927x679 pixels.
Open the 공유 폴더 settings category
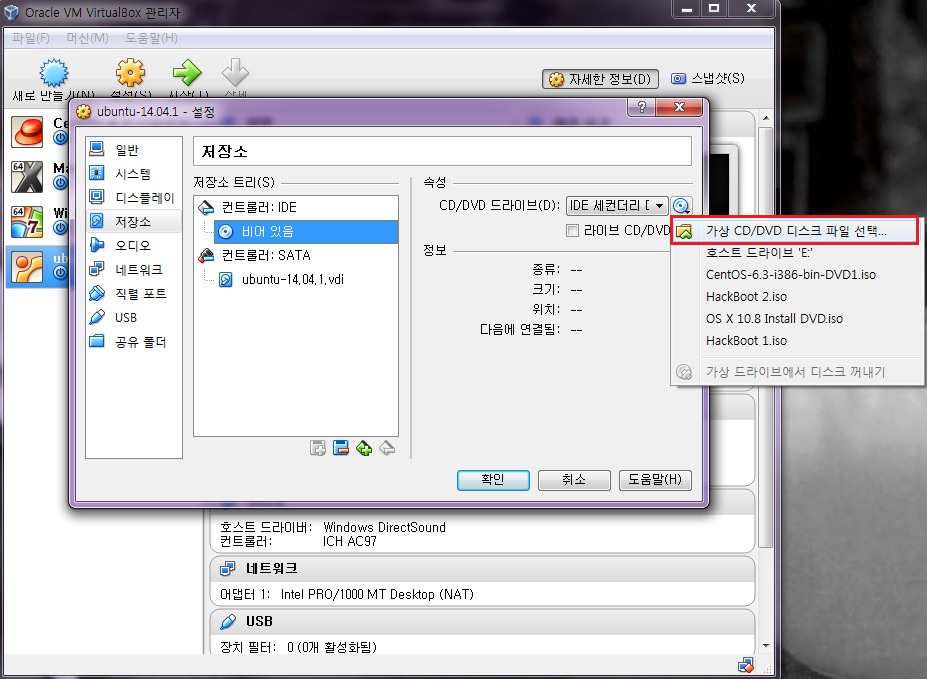click(140, 342)
